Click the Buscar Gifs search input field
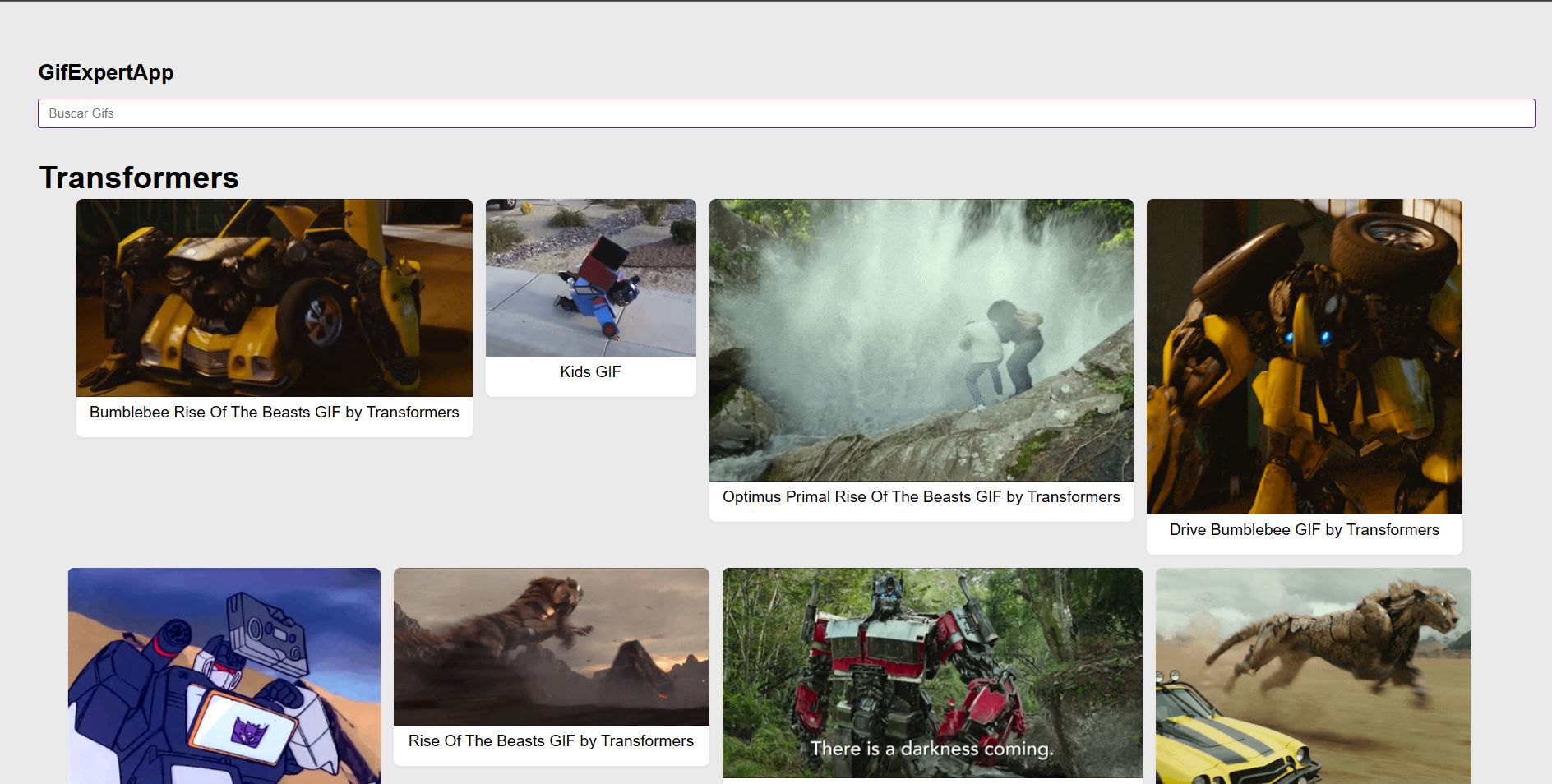1552x784 pixels. tap(785, 113)
